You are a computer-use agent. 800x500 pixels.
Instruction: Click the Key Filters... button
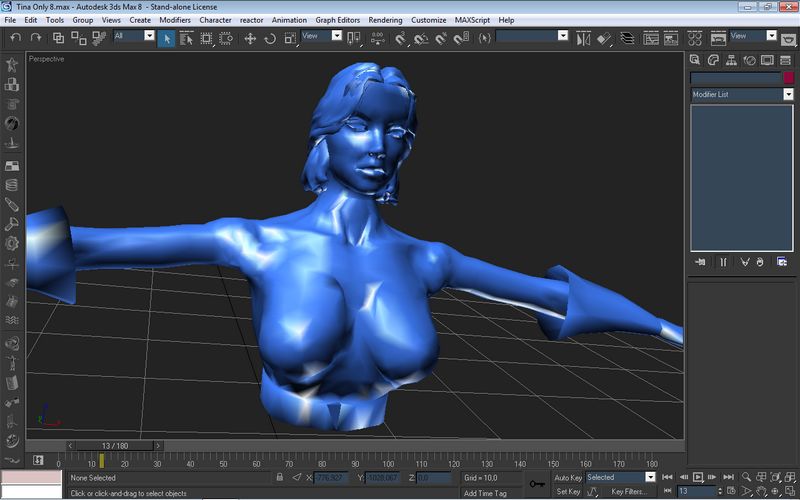(x=628, y=491)
